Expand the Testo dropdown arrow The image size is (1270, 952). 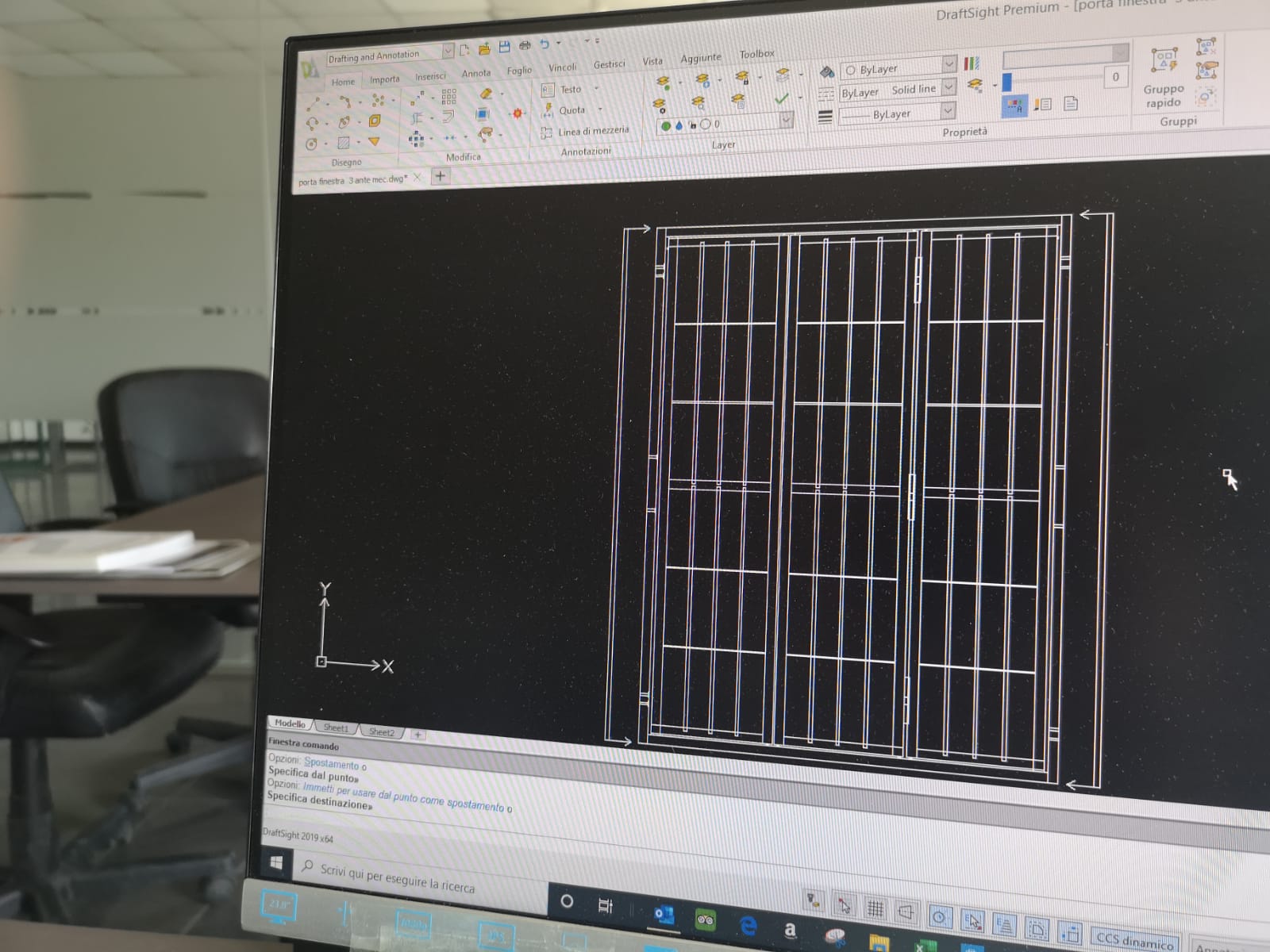click(x=597, y=88)
